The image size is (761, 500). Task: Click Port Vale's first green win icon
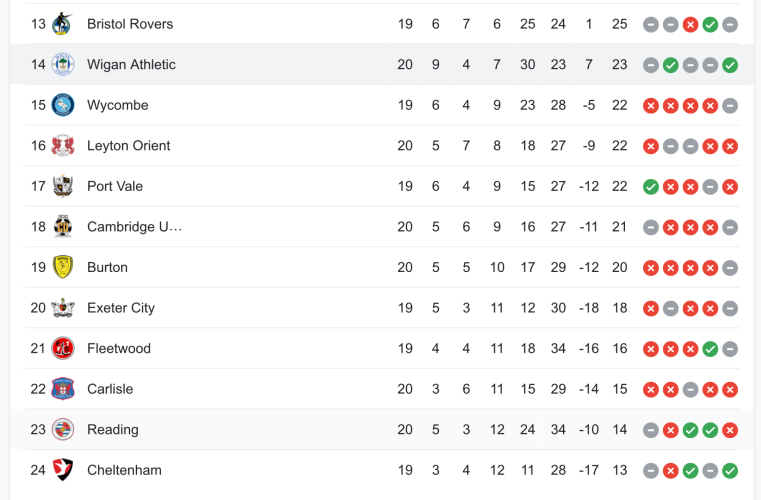point(651,186)
